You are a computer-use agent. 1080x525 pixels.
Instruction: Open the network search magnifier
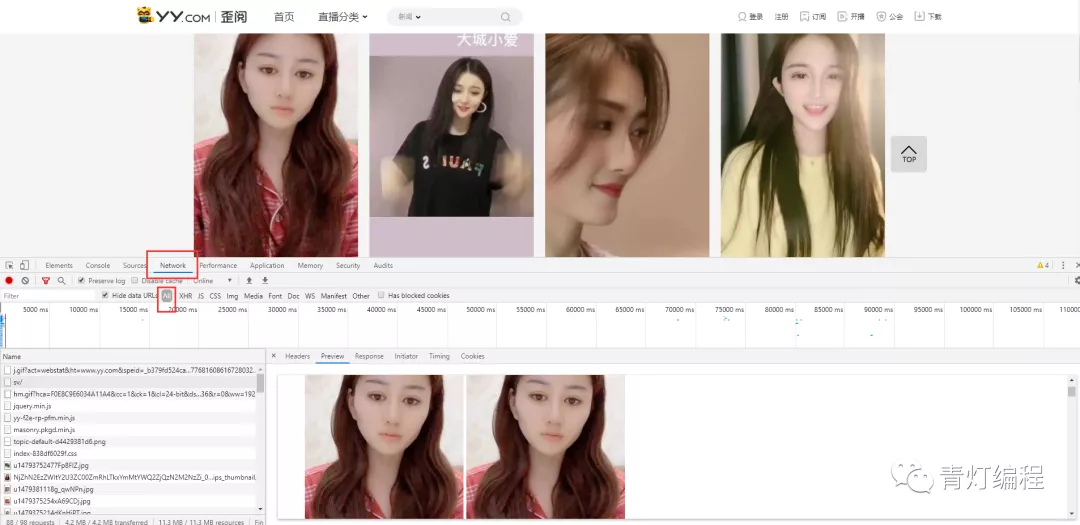[x=61, y=280]
